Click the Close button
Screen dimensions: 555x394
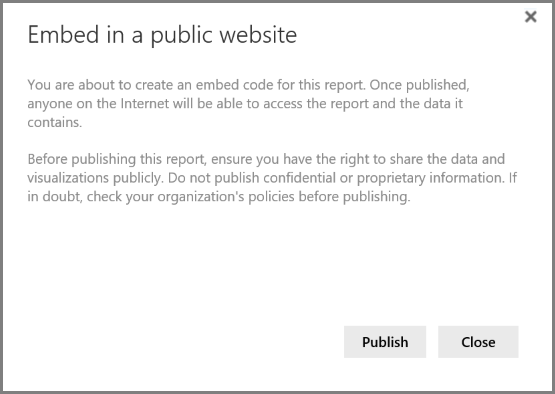tap(478, 342)
